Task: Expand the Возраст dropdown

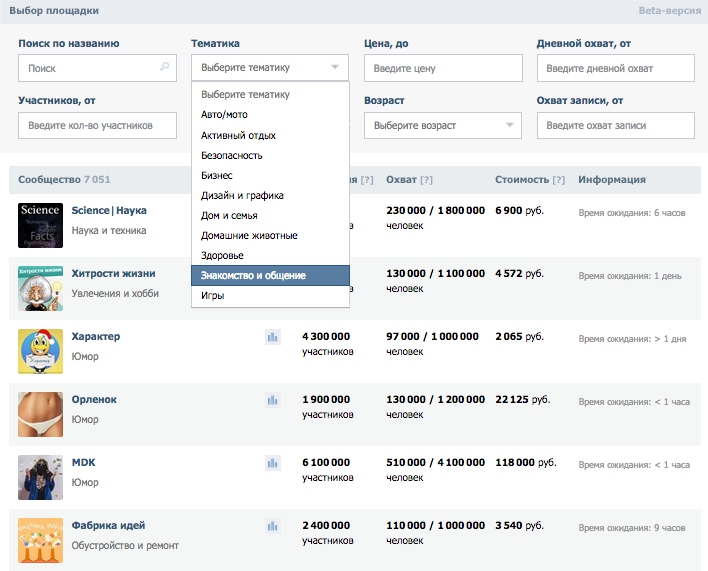Action: 443,126
